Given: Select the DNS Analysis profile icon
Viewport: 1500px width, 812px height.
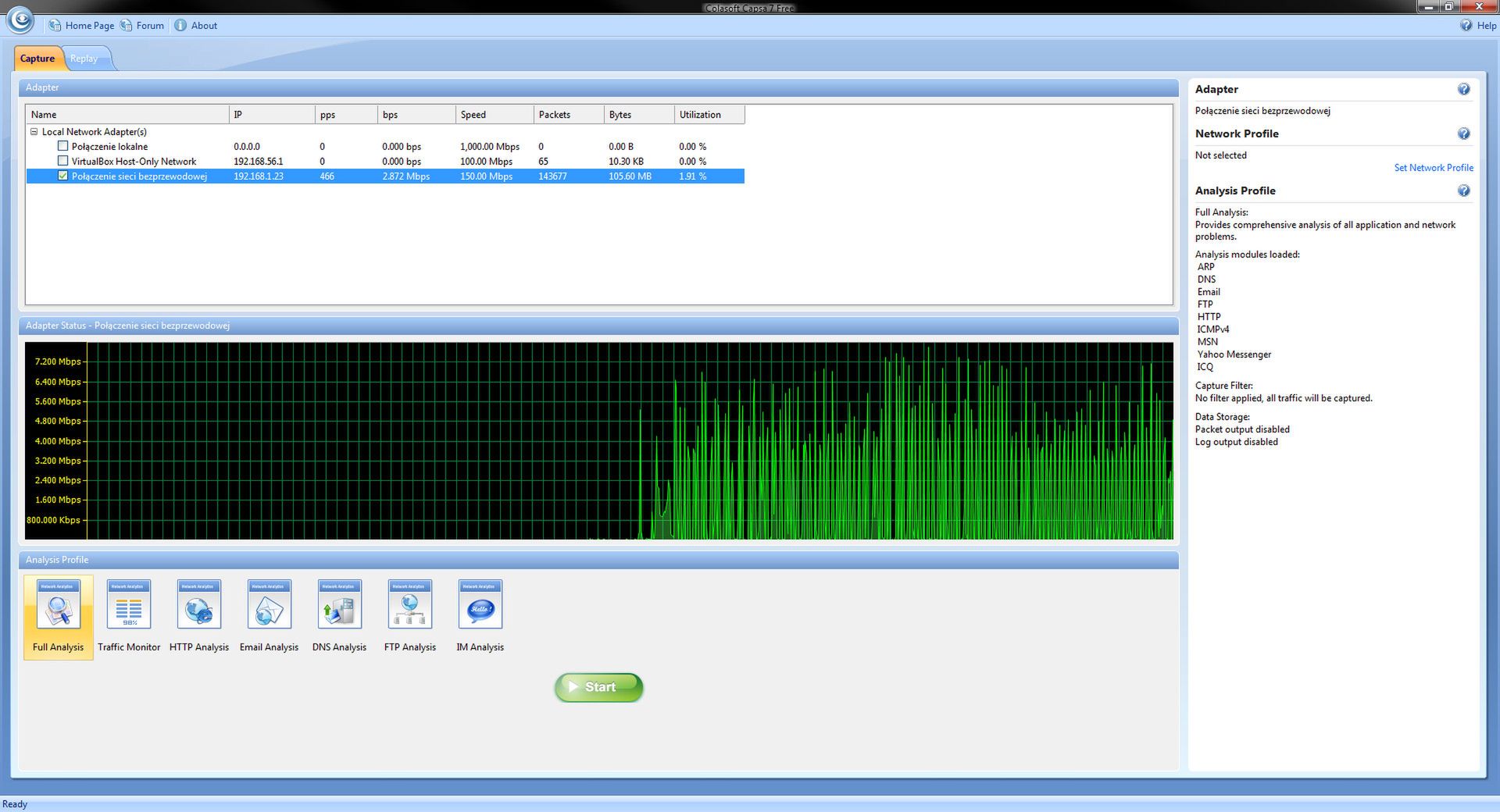Looking at the screenshot, I should click(x=339, y=604).
